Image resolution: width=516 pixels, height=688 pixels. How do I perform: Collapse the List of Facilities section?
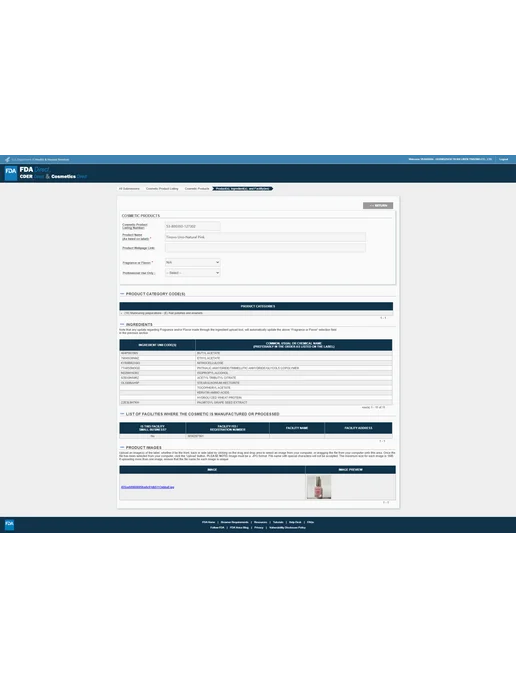pos(122,414)
